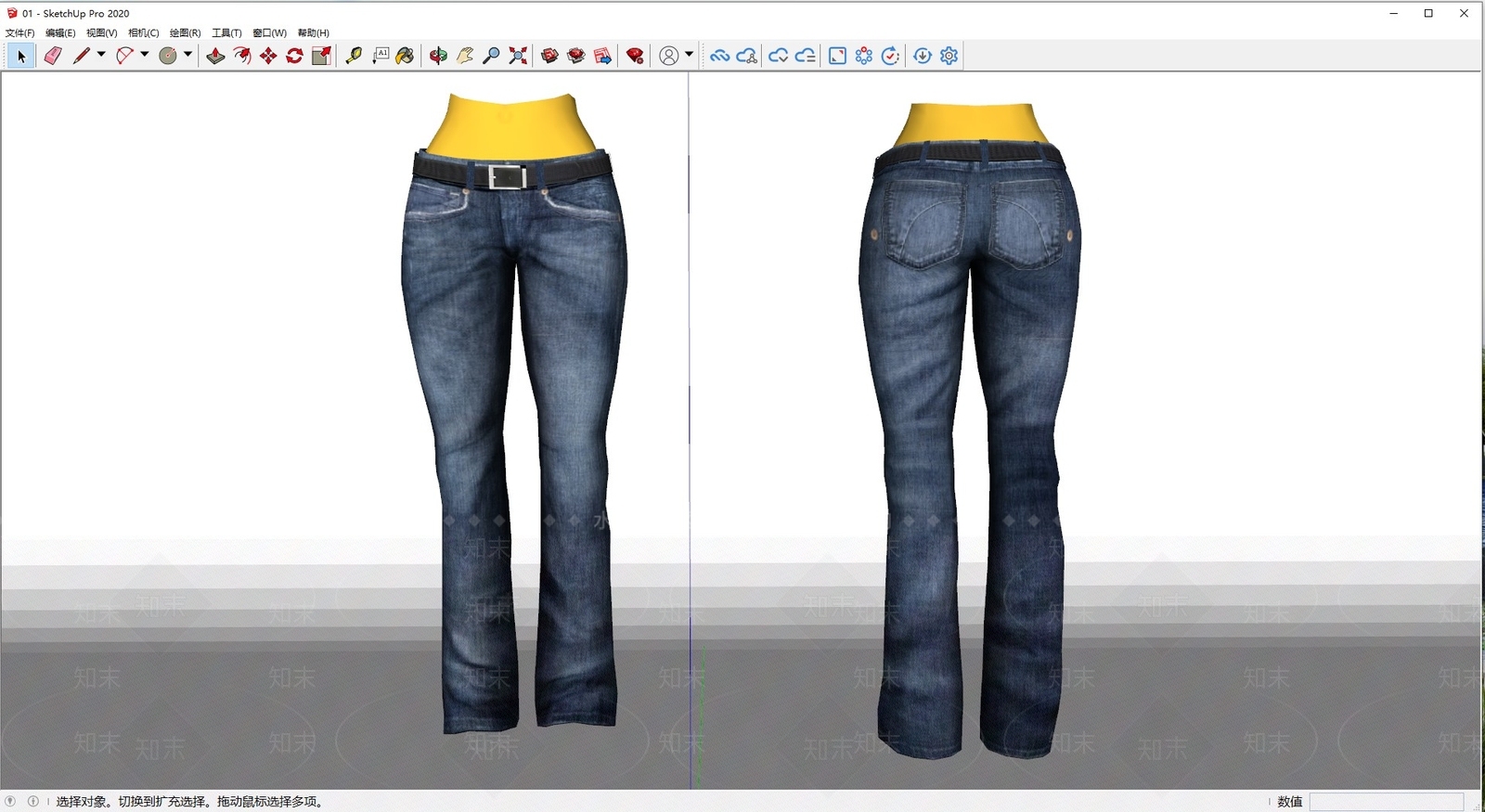The image size is (1485, 812).
Task: Open the 3D Warehouse
Action: (x=549, y=56)
